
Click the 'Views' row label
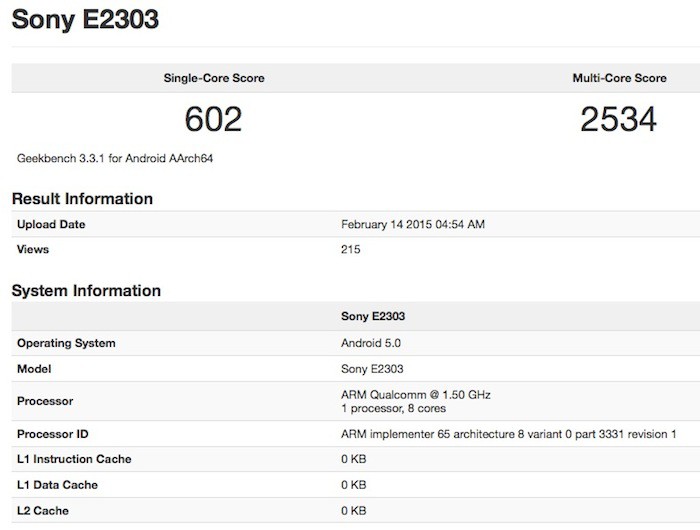pyautogui.click(x=33, y=249)
